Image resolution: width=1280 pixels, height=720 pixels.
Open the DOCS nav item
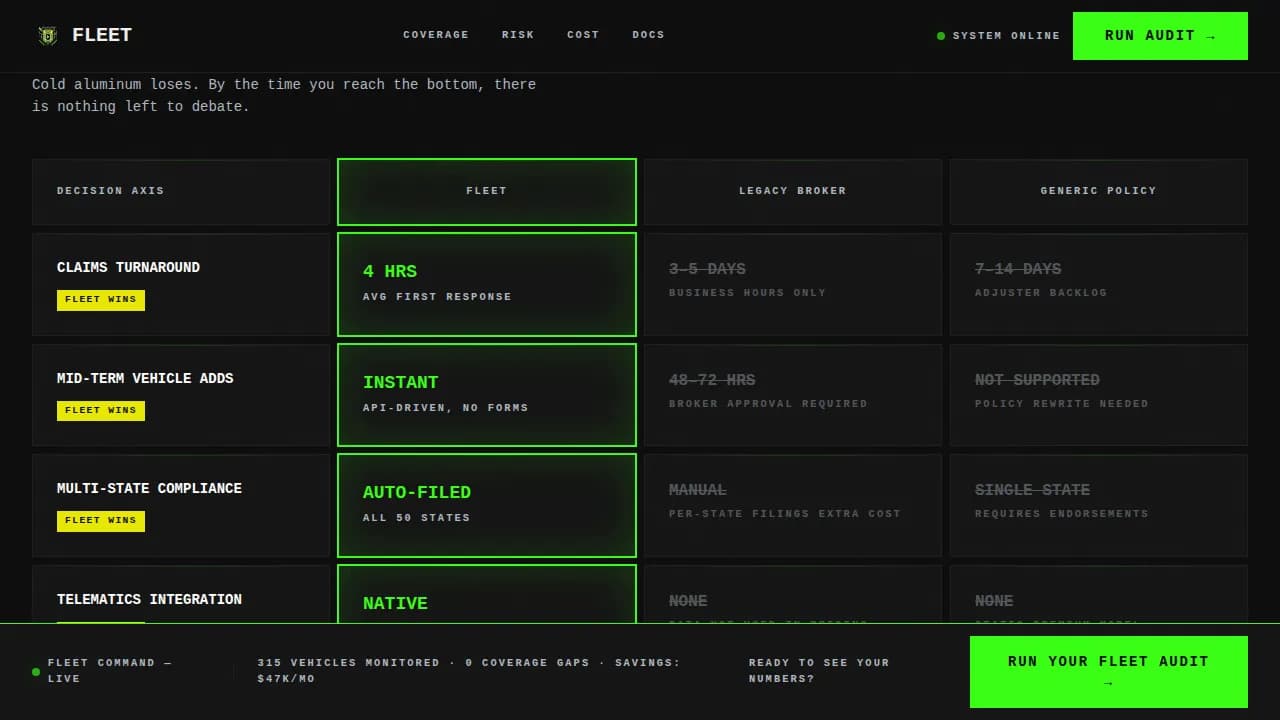648,35
